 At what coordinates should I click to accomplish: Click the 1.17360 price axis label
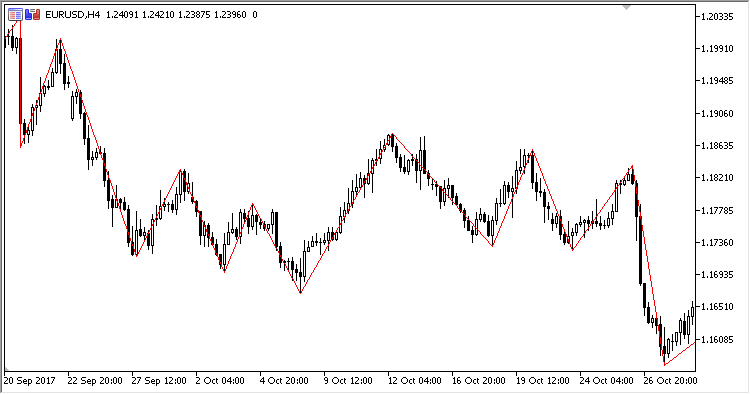(x=717, y=243)
